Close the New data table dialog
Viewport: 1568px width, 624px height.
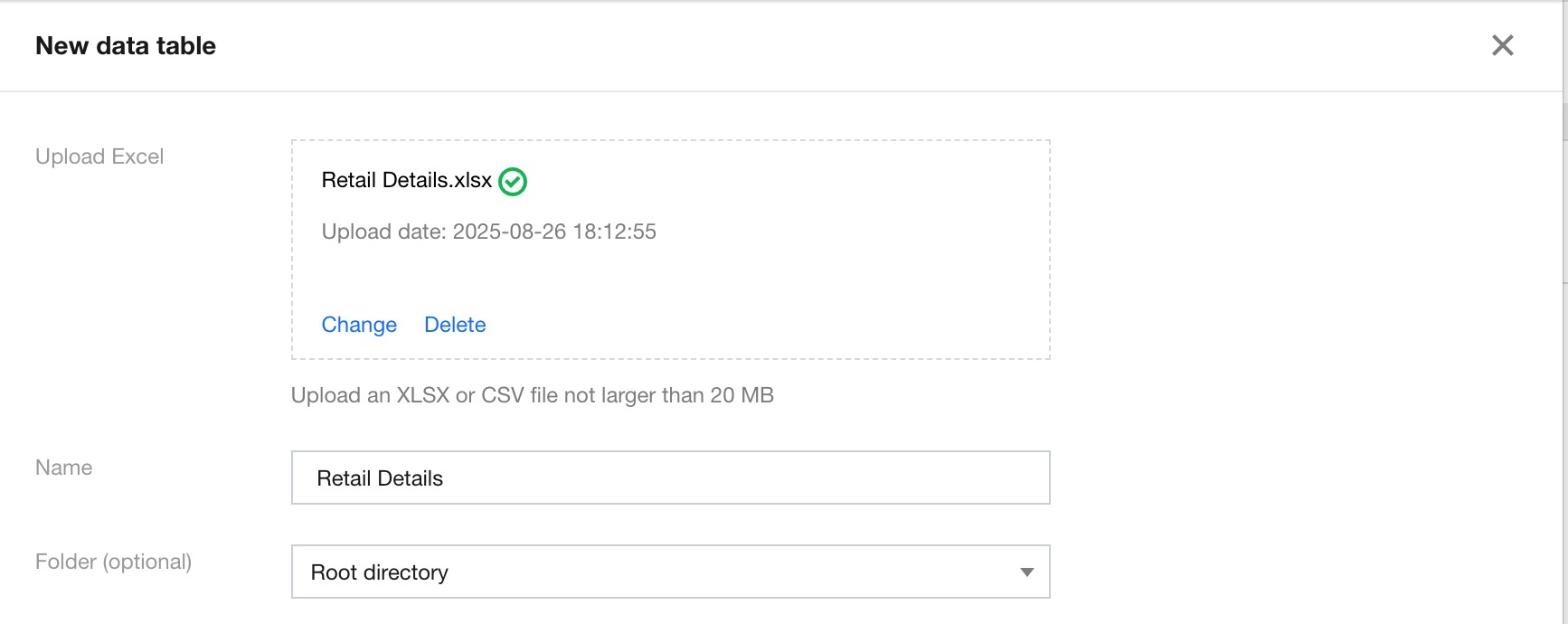1502,45
